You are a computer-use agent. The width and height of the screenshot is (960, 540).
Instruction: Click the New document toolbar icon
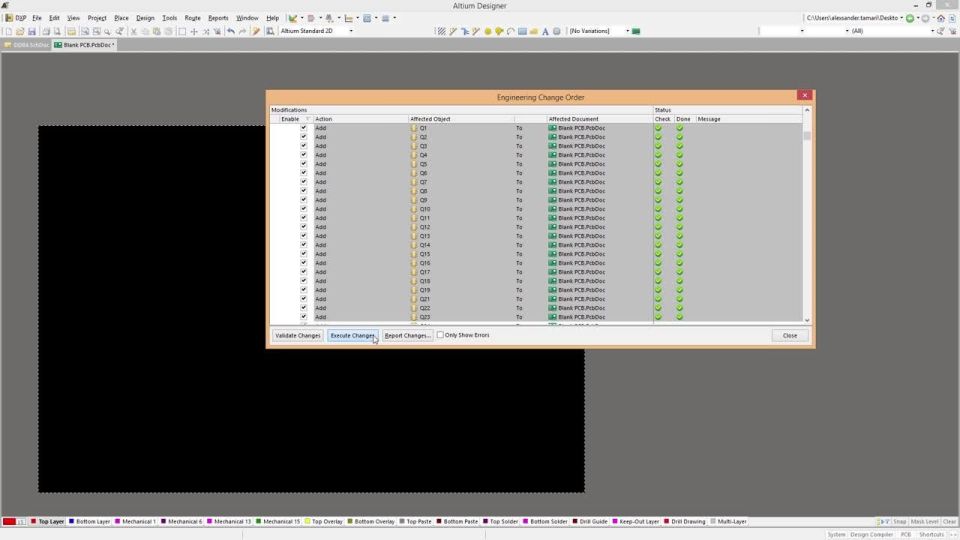pos(9,31)
